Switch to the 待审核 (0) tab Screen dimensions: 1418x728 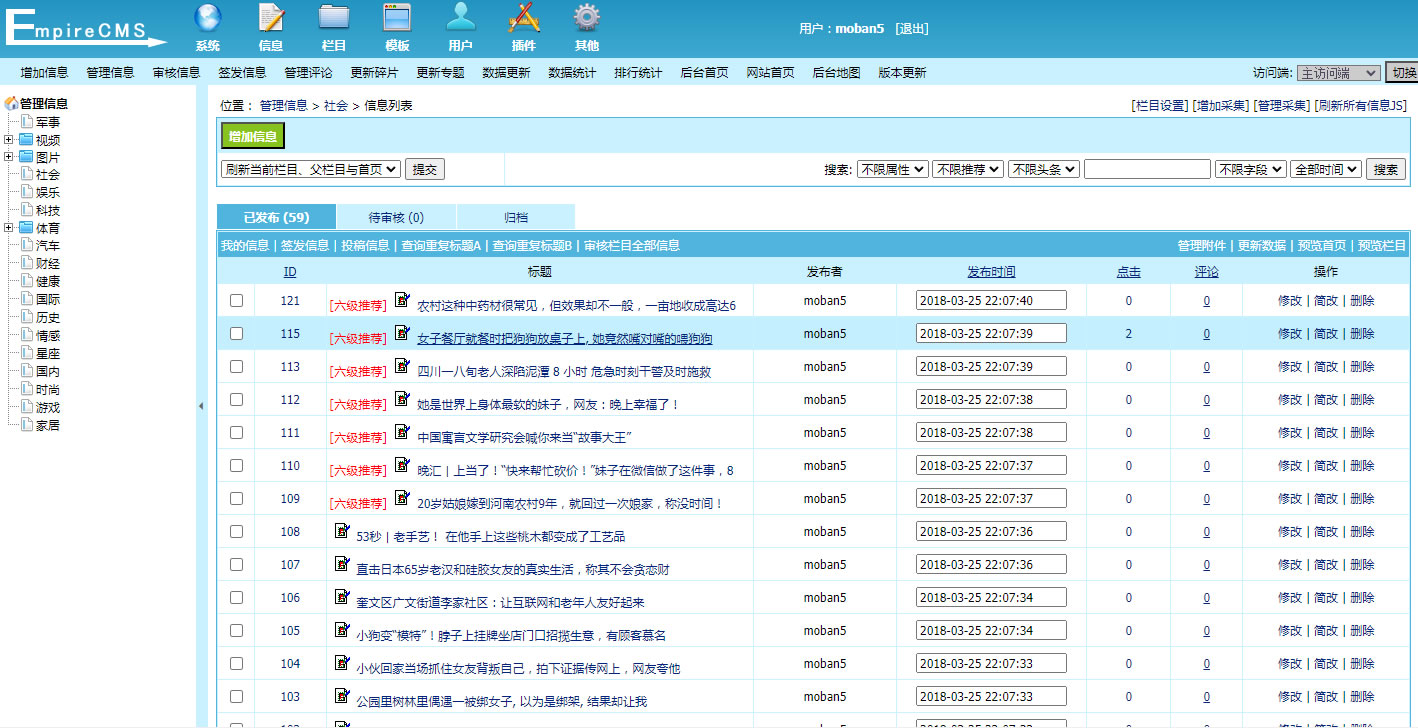pos(396,217)
